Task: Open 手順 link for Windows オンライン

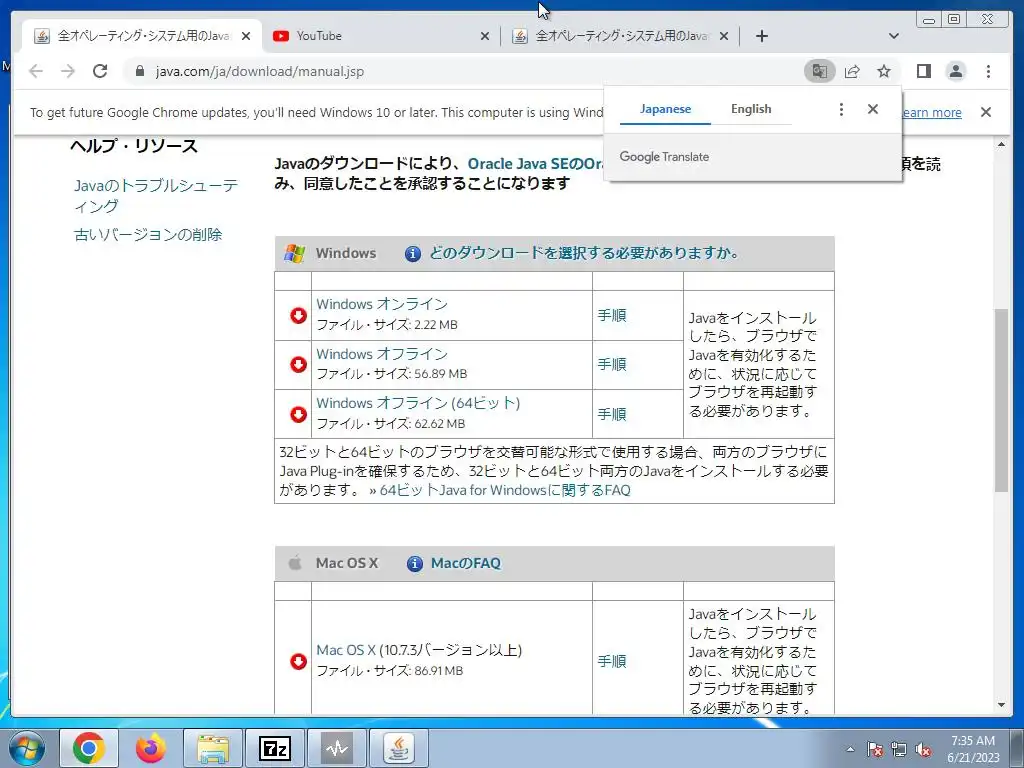Action: click(x=612, y=315)
